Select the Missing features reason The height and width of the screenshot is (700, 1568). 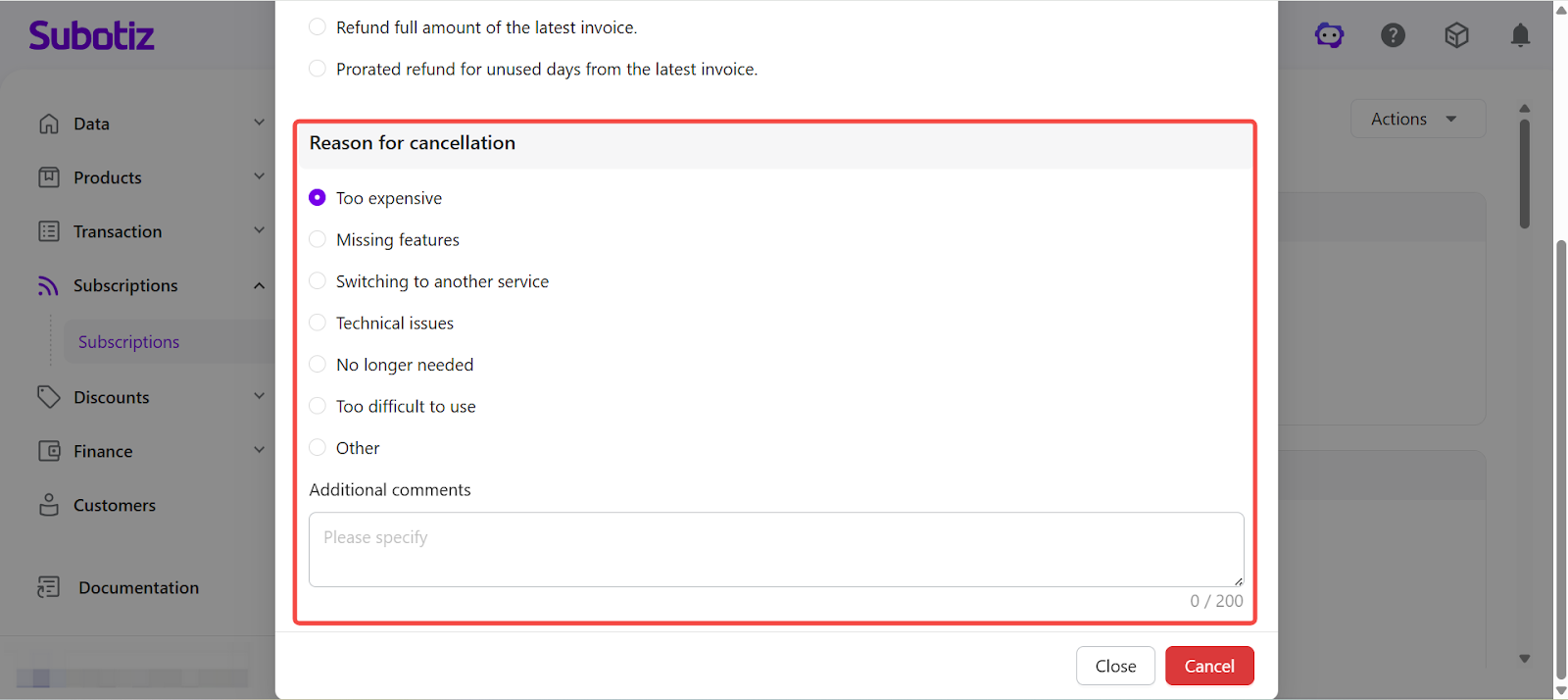(318, 239)
